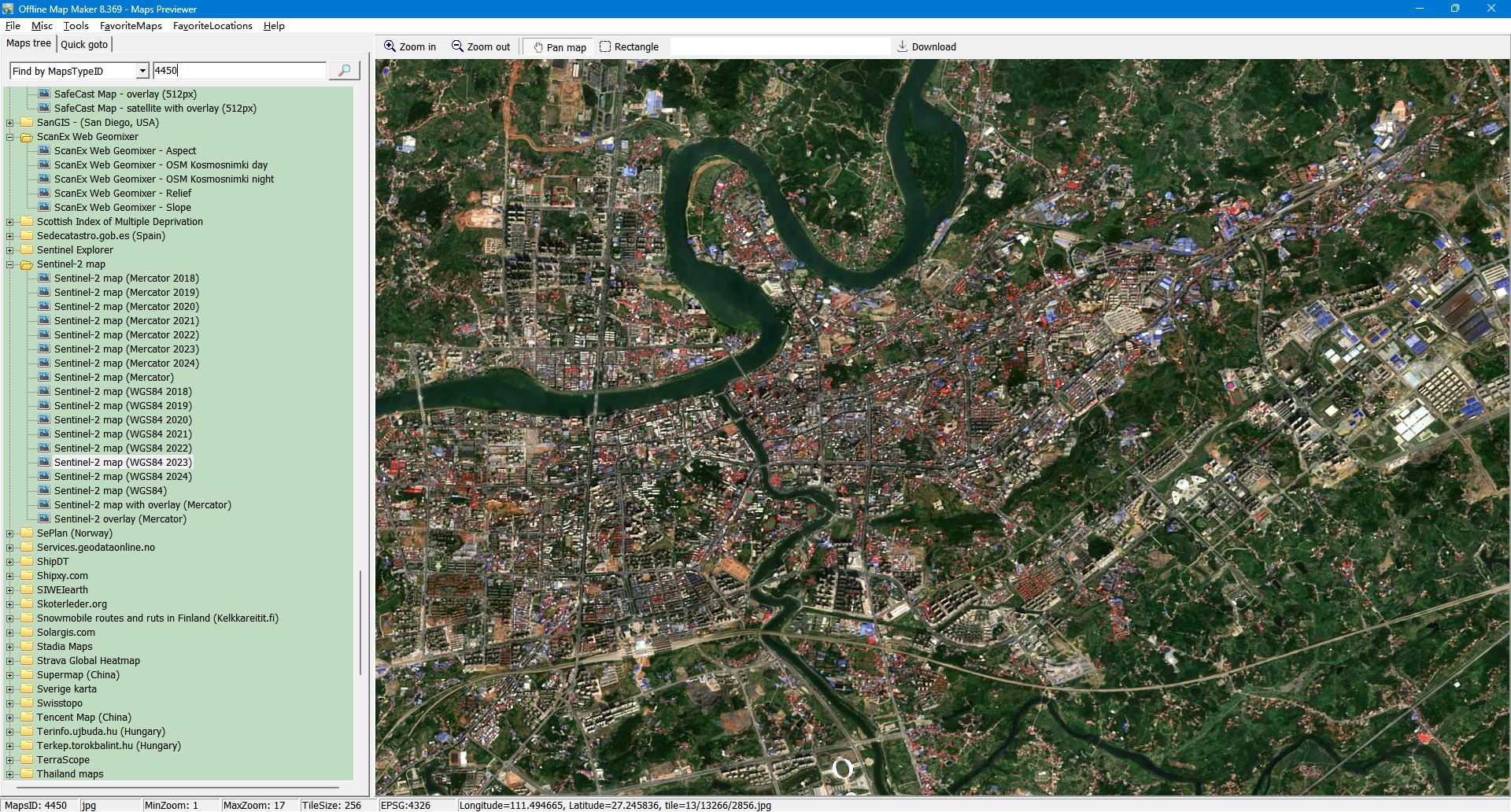The width and height of the screenshot is (1511, 812).
Task: Select Sentinel-2 map (WGS84 2024) in tree
Action: [x=123, y=477]
